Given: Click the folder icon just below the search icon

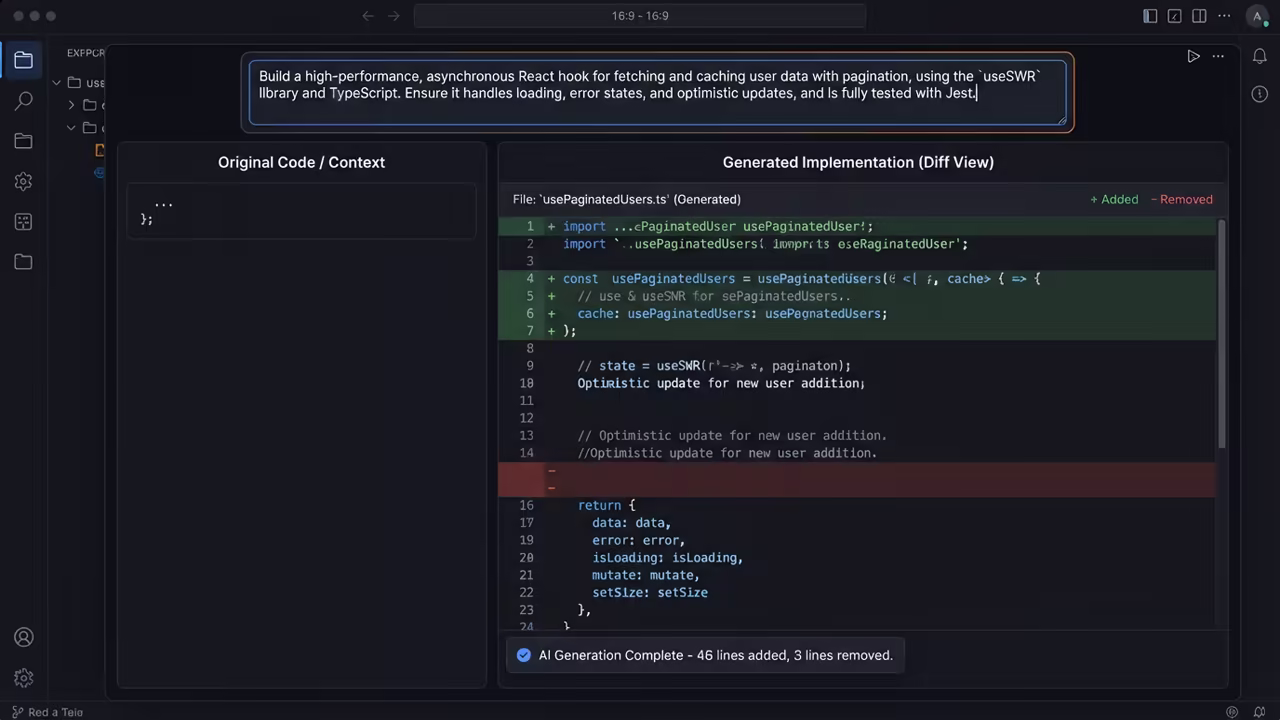Looking at the screenshot, I should click(23, 141).
